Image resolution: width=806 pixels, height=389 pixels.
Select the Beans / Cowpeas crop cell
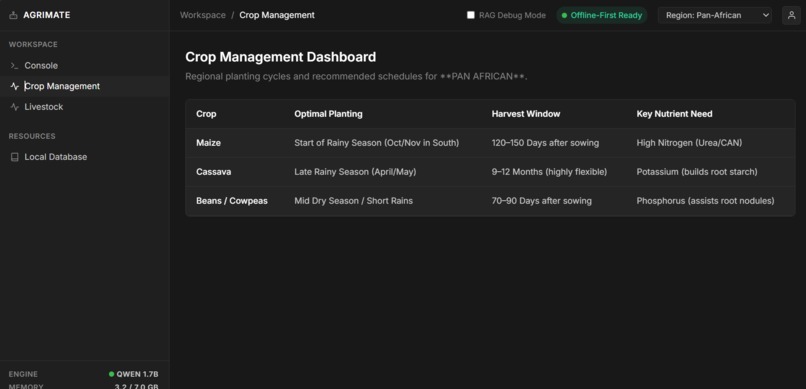click(232, 201)
